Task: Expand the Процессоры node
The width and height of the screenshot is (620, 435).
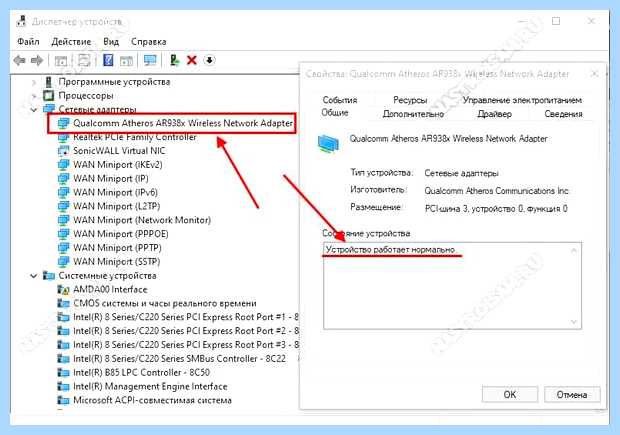Action: pos(34,96)
